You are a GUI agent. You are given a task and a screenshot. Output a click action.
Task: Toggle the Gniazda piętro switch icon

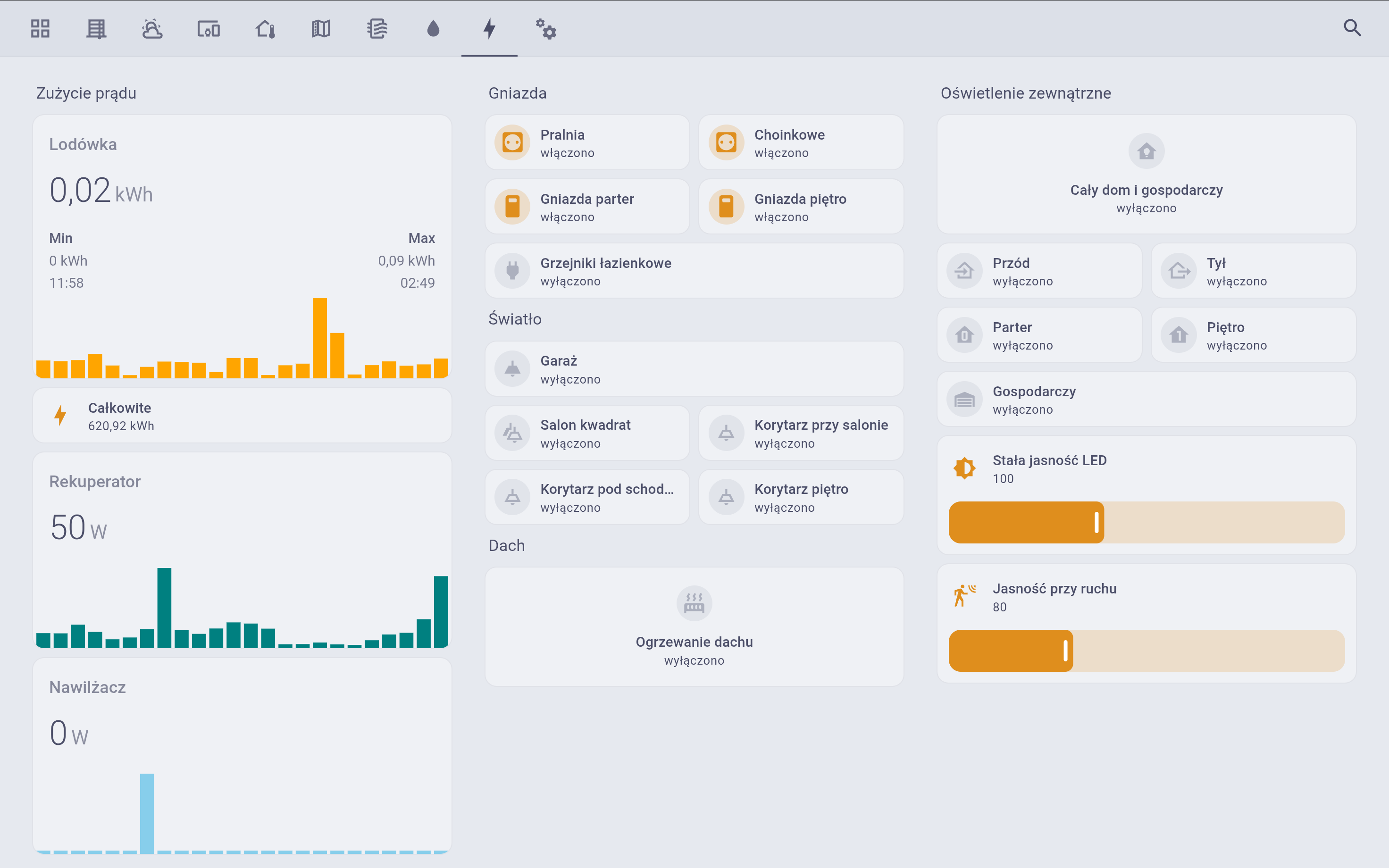click(726, 207)
